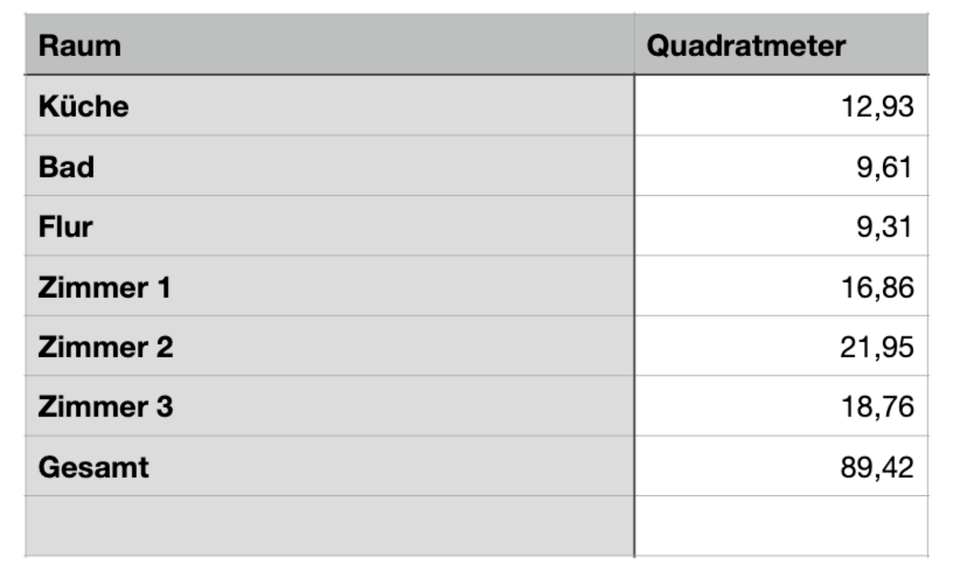Image resolution: width=960 pixels, height=572 pixels.
Task: Select the cell containing 16,86
Action: click(877, 287)
